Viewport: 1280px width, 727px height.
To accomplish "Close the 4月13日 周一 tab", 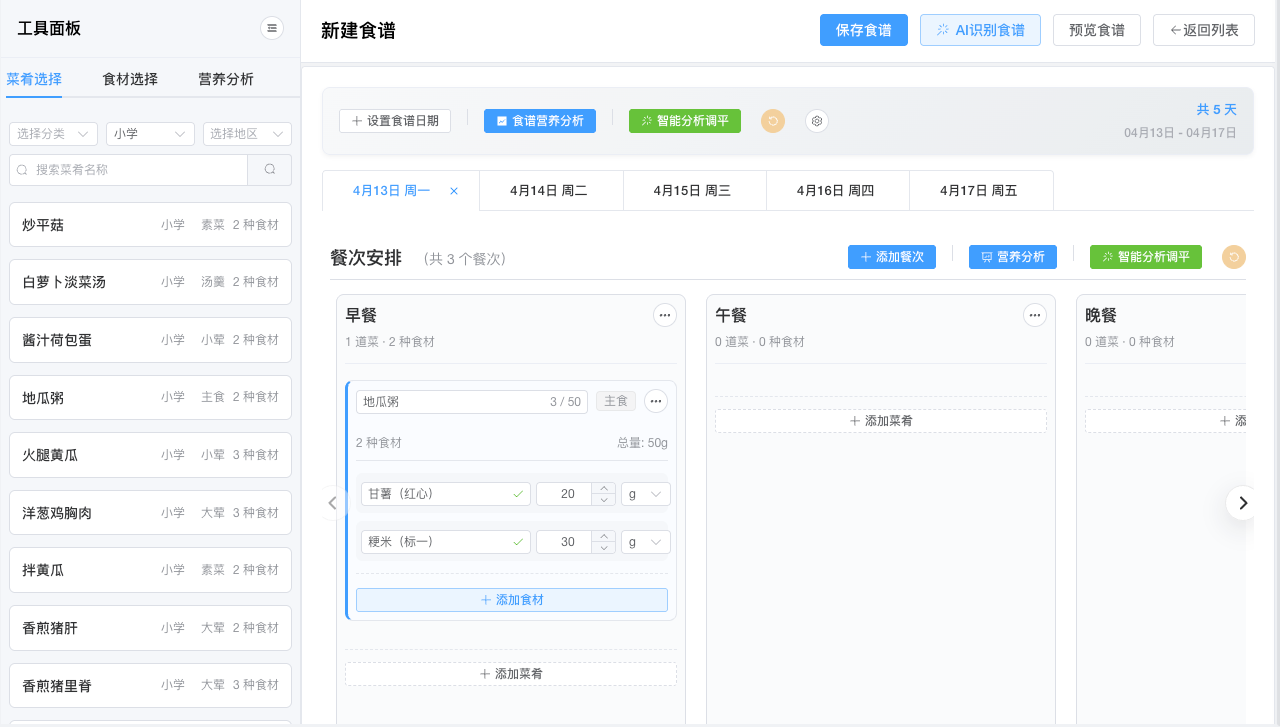I will (454, 191).
